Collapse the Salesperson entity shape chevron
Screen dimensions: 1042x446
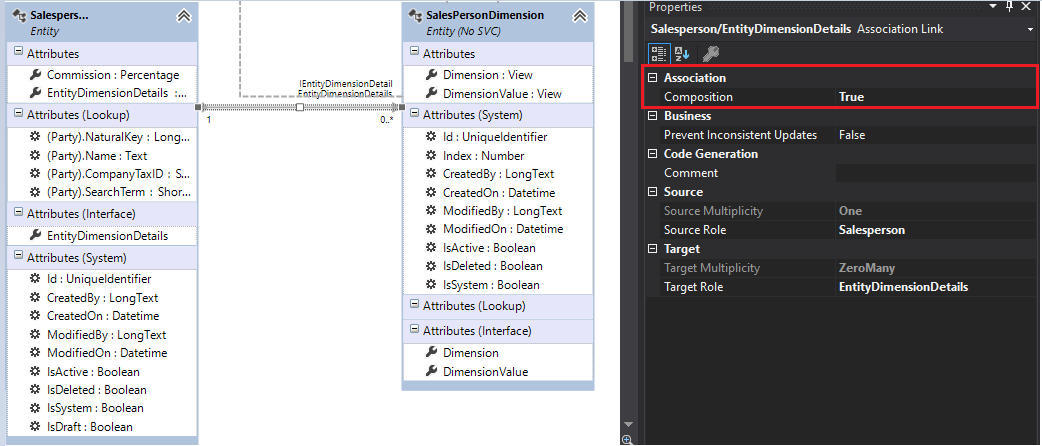tap(183, 17)
